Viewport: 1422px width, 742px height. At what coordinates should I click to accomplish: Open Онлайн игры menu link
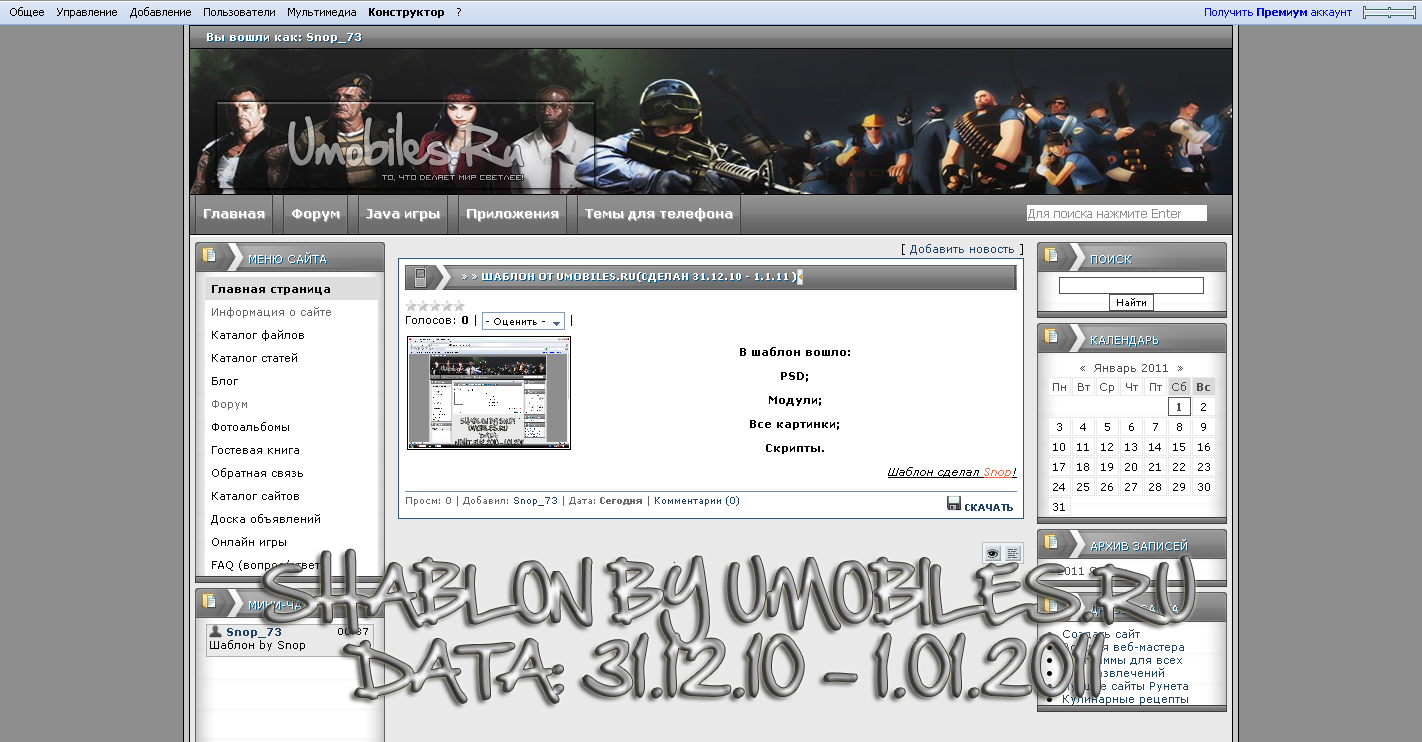click(x=248, y=542)
